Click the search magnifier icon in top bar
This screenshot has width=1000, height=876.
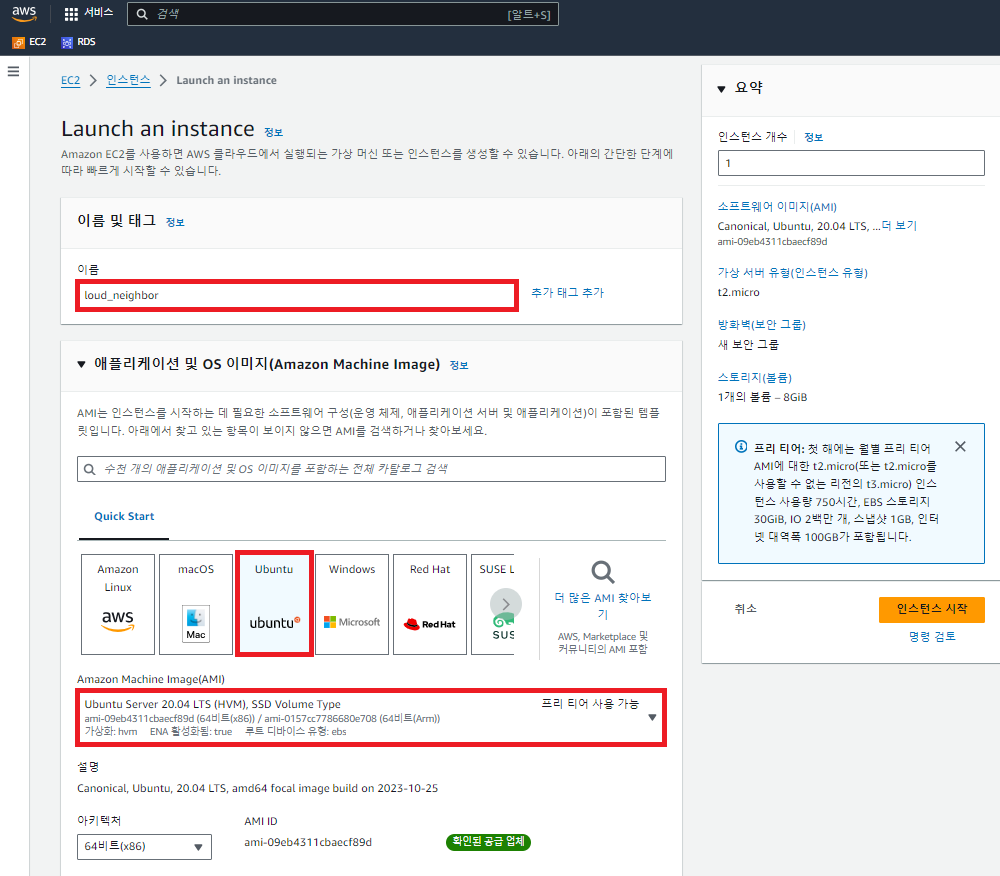tap(142, 14)
